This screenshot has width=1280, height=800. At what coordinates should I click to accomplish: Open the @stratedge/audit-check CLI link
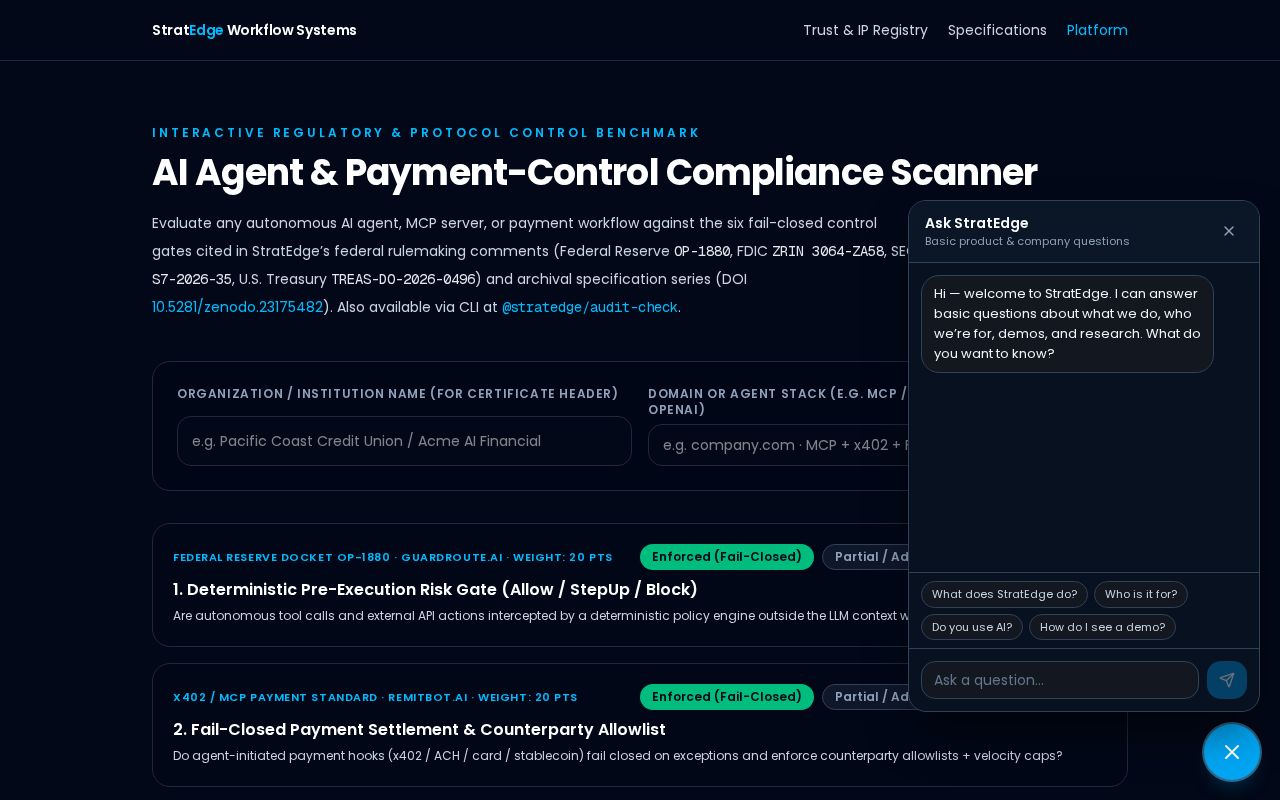pos(590,307)
